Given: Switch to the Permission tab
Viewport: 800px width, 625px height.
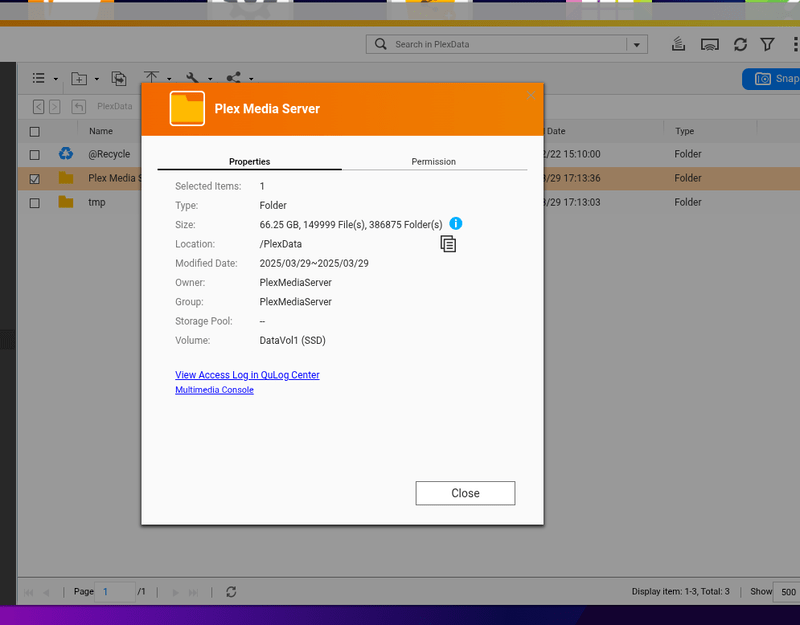Looking at the screenshot, I should (x=434, y=162).
